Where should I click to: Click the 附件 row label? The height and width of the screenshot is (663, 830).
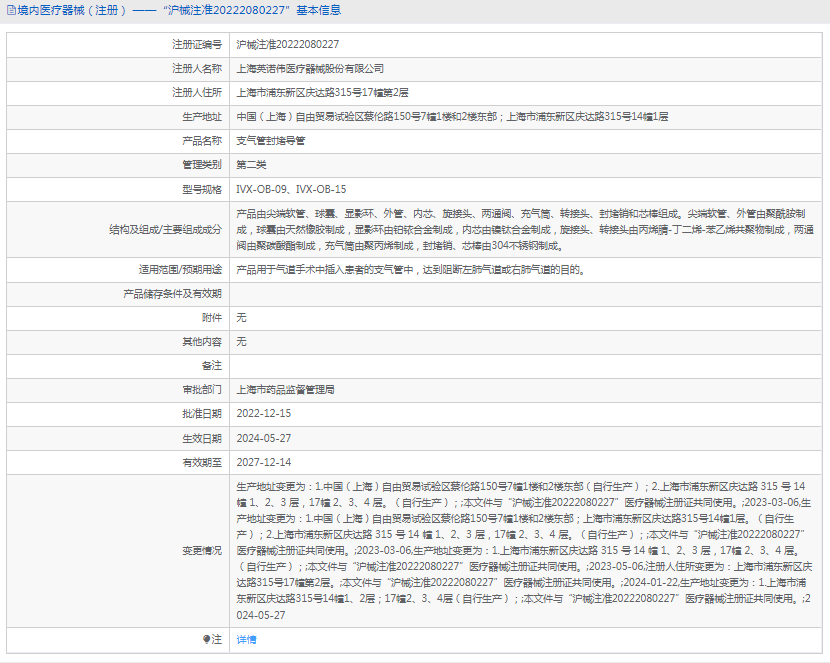(212, 317)
